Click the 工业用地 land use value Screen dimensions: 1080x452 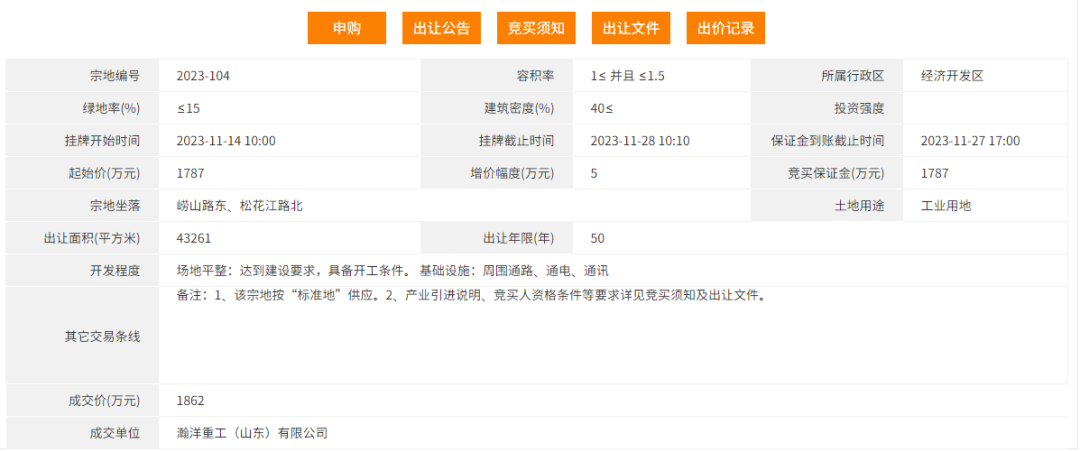click(x=945, y=206)
